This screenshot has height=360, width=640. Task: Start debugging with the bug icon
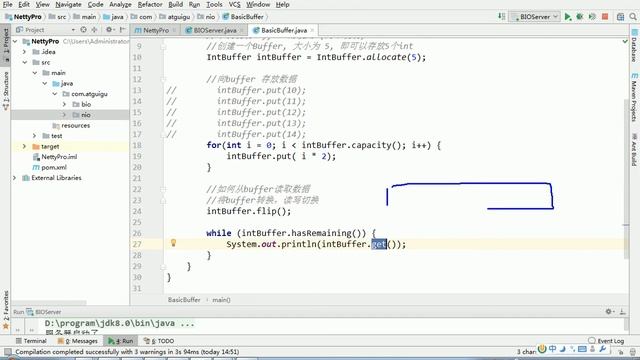pos(580,17)
